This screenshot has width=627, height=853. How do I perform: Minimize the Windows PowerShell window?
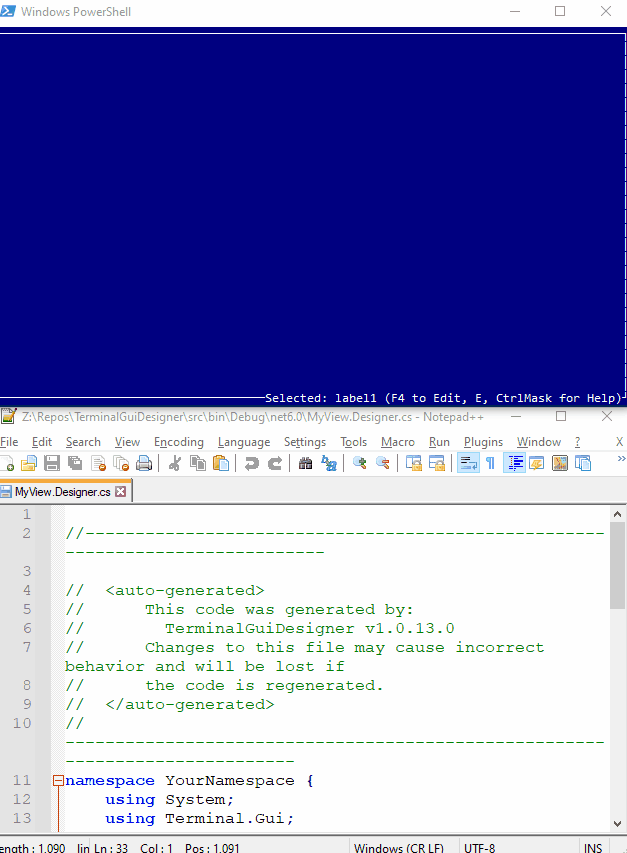coord(515,11)
